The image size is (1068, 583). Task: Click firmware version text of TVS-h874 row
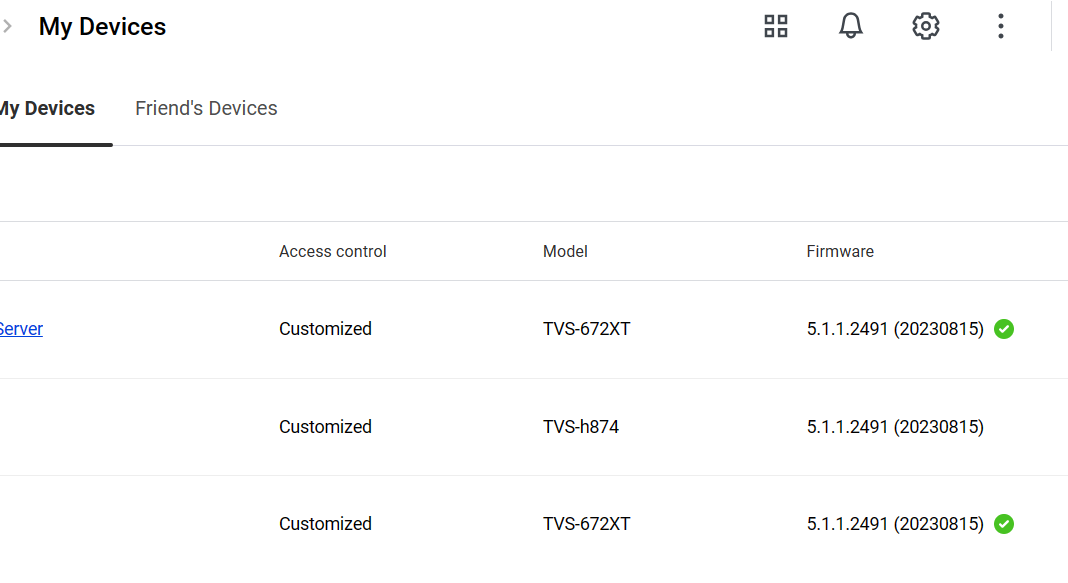(x=895, y=427)
